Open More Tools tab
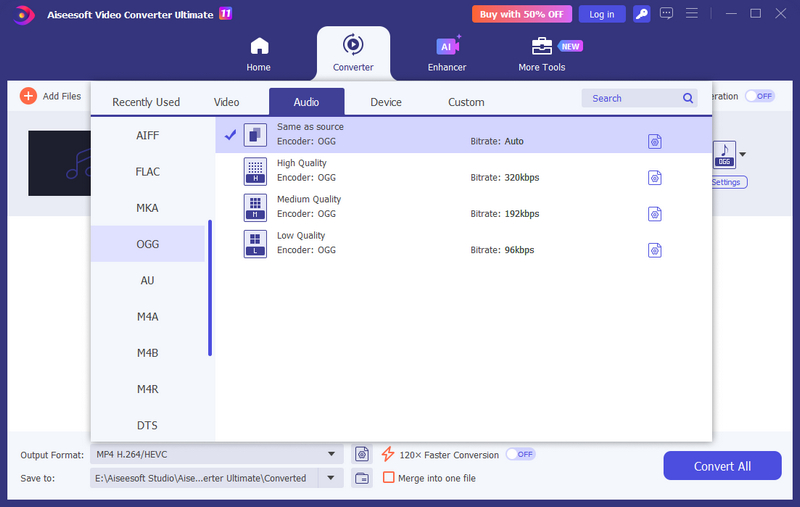 coord(542,54)
